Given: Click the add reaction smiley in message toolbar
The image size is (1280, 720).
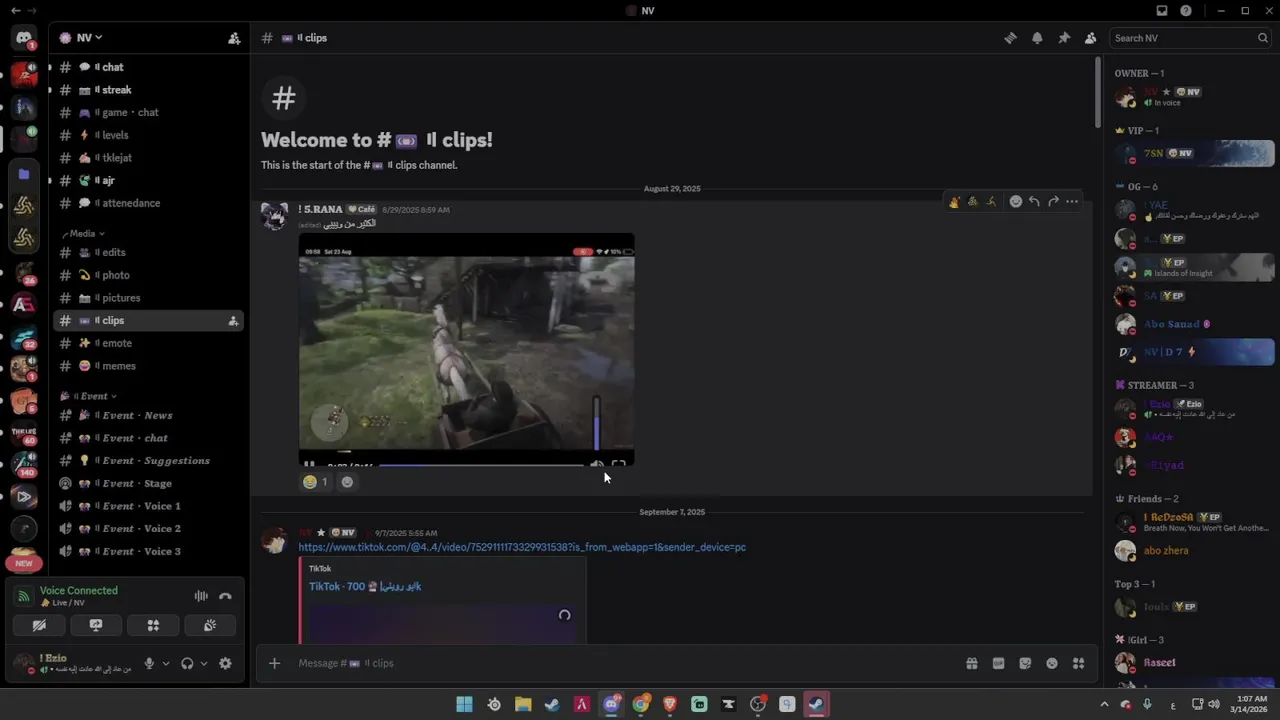Looking at the screenshot, I should pyautogui.click(x=1016, y=201).
